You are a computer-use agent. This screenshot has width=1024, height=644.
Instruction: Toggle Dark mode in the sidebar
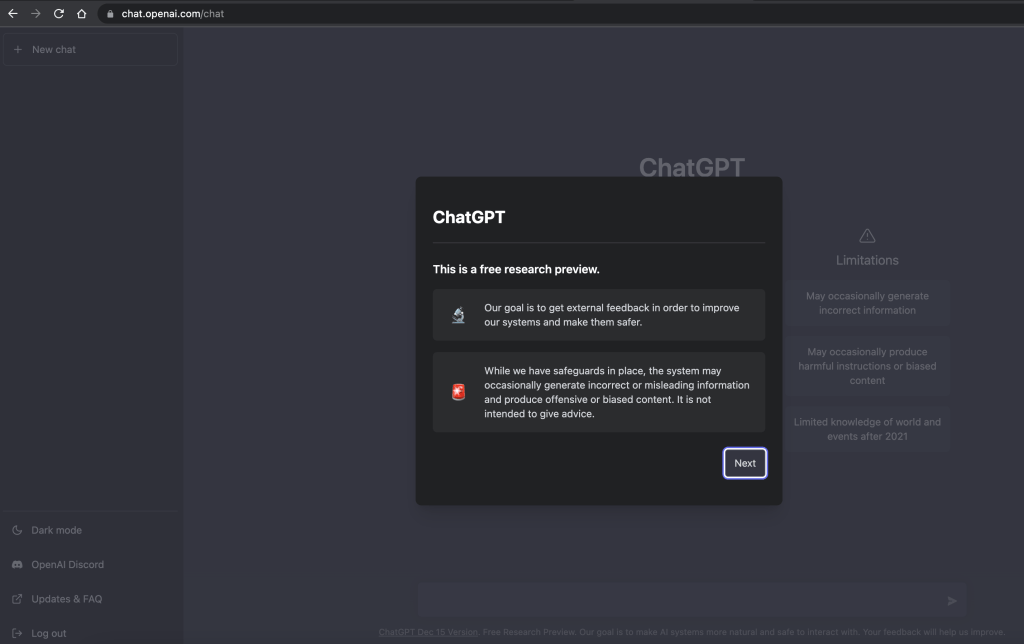56,530
